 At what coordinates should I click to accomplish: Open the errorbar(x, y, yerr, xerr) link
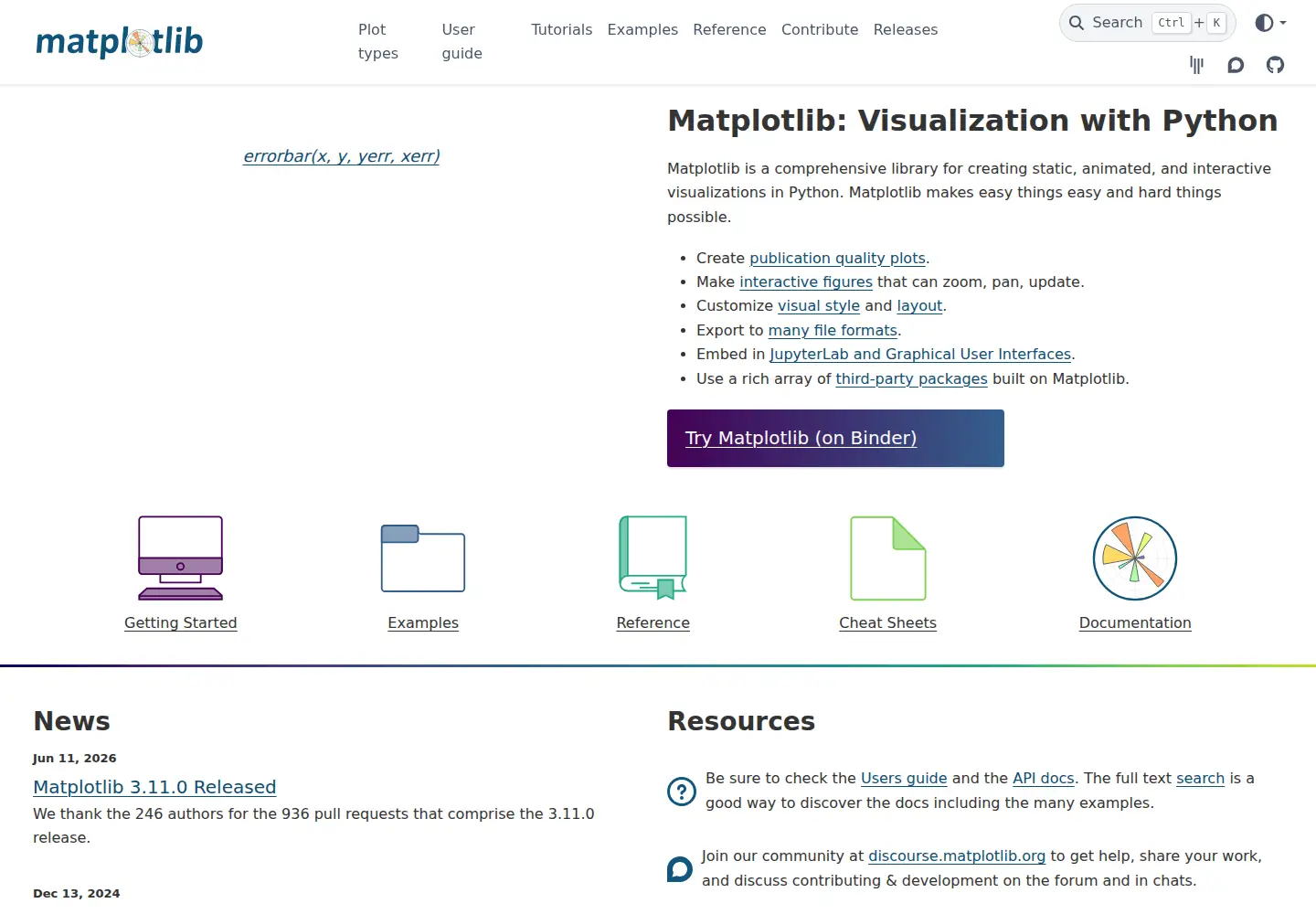click(342, 156)
